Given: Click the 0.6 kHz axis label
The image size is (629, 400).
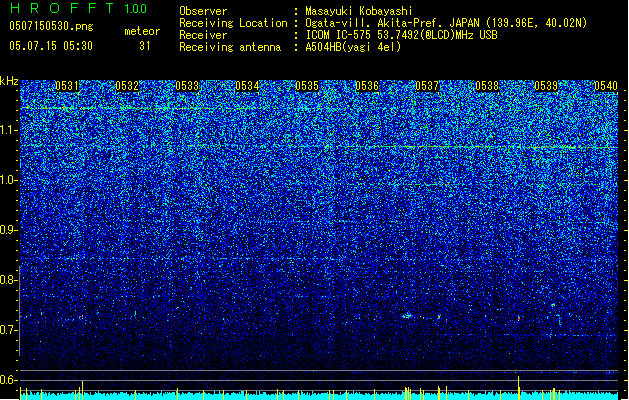Looking at the screenshot, I should pyautogui.click(x=8, y=380).
